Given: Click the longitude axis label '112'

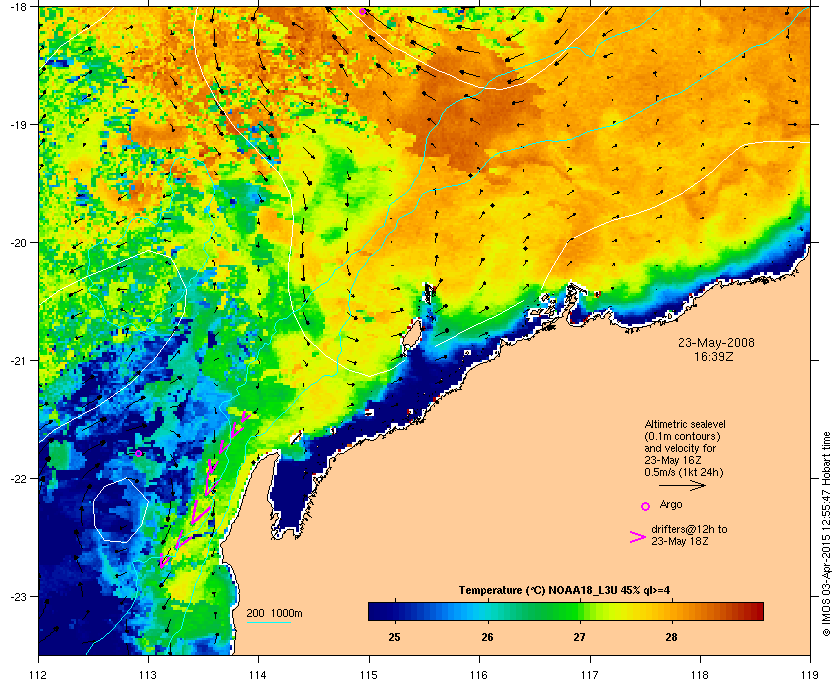Looking at the screenshot, I should (x=39, y=675).
